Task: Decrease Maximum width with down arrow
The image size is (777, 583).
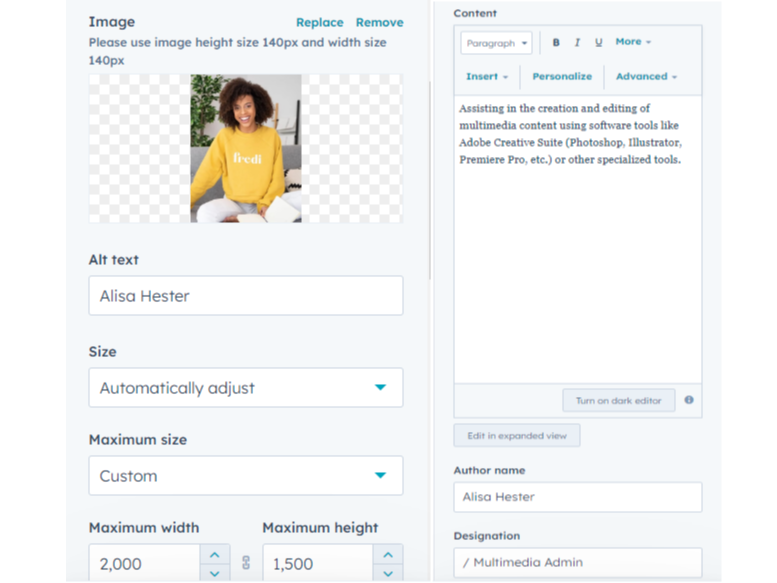Action: (215, 573)
